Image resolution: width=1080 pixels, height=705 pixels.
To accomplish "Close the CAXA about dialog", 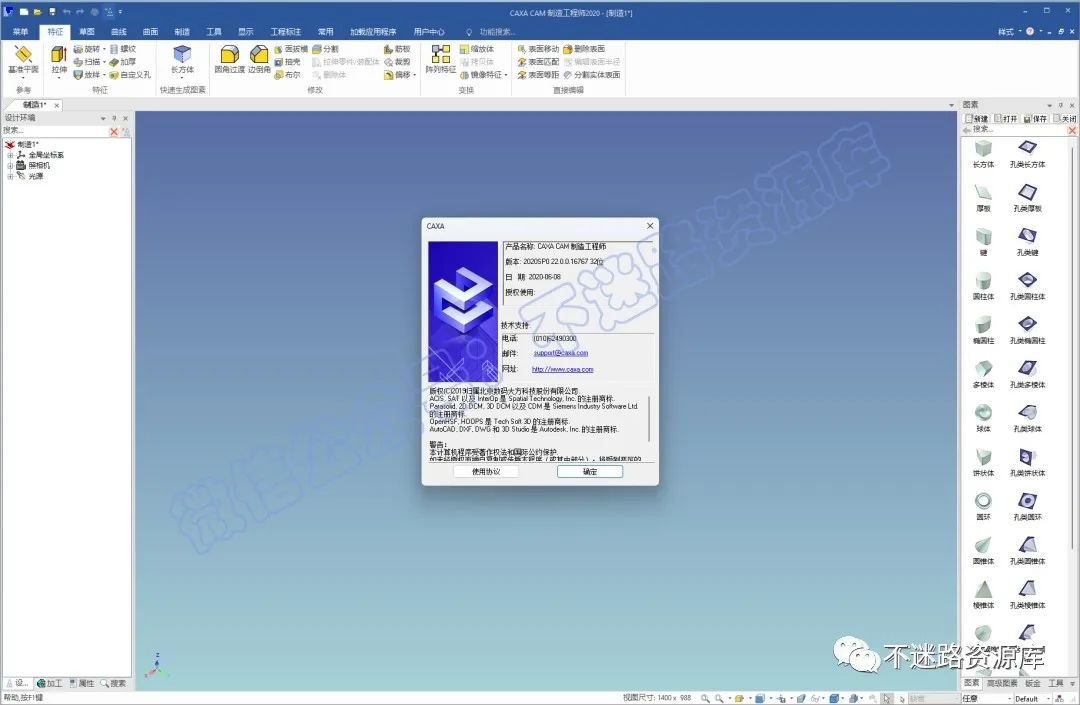I will click(x=650, y=226).
